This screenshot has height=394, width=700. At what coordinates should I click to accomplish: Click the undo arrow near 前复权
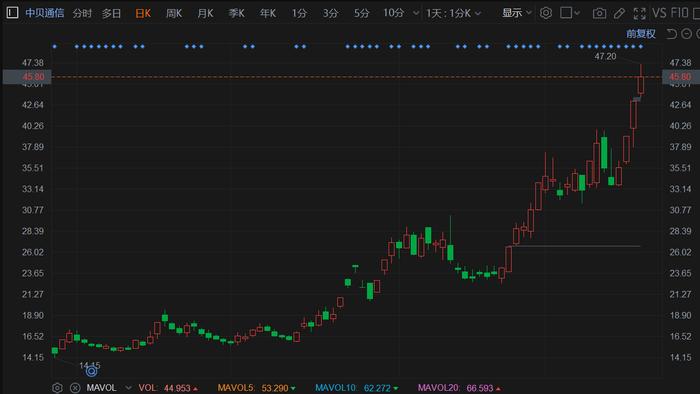pyautogui.click(x=671, y=33)
